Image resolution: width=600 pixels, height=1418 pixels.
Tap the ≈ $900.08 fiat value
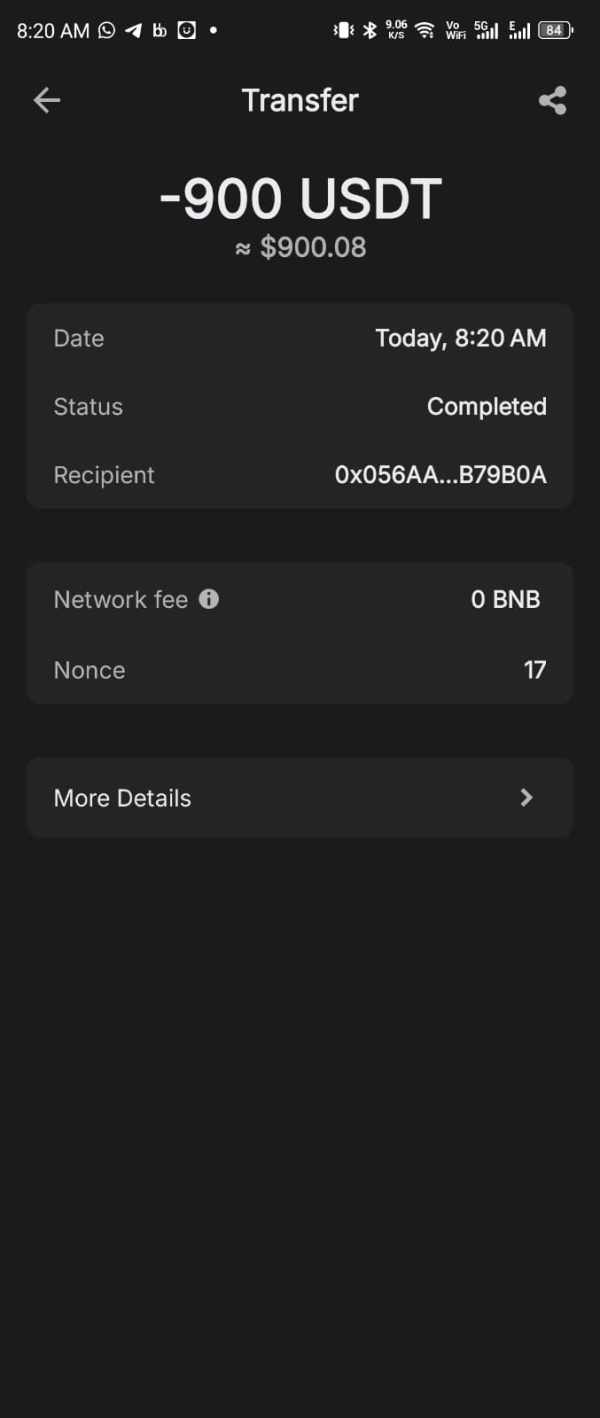(300, 248)
